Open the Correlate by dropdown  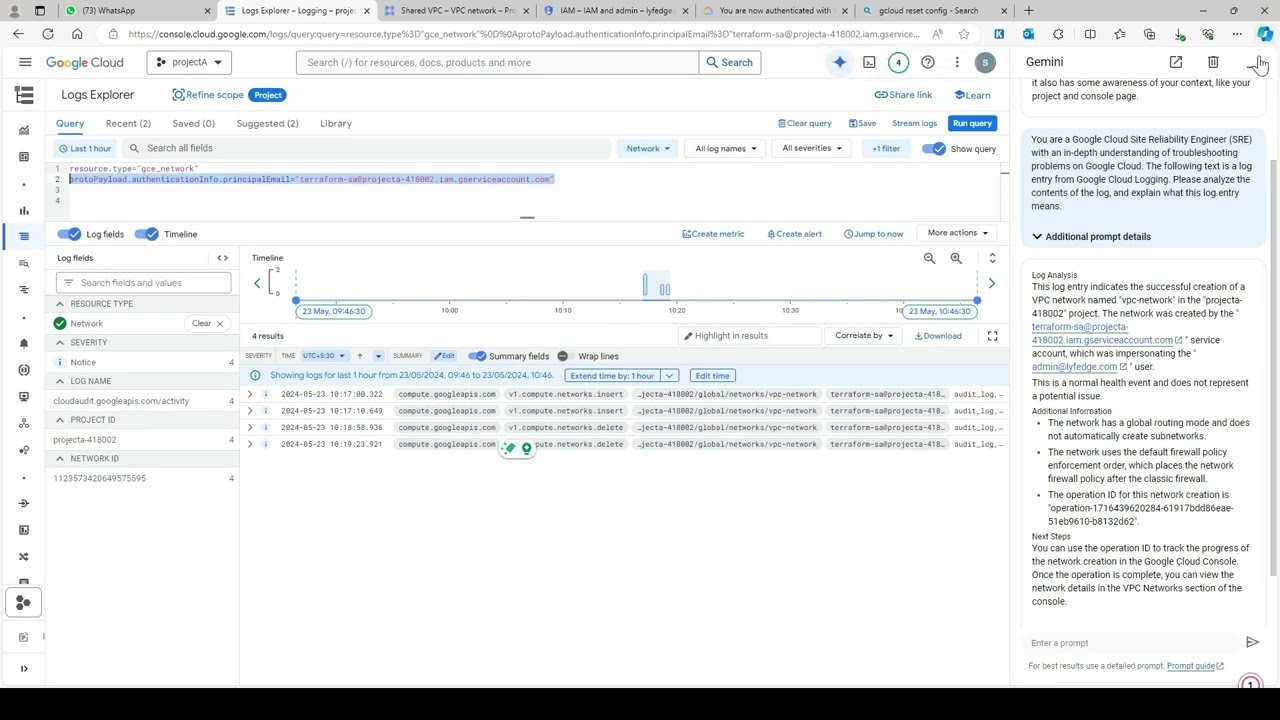(864, 336)
